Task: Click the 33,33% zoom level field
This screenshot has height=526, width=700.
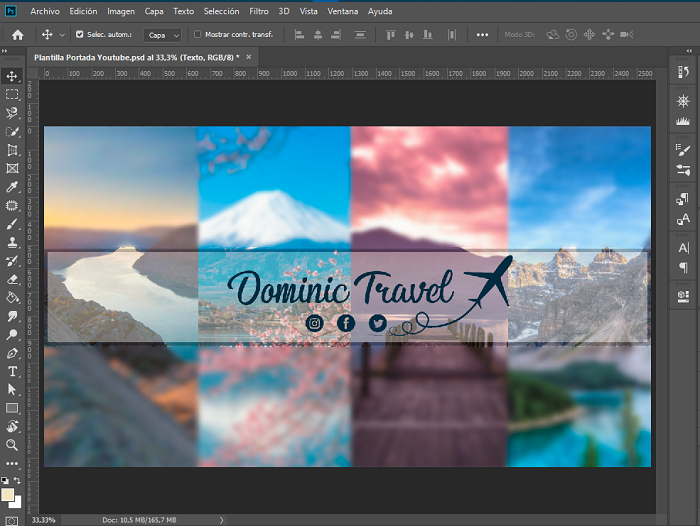Action: 43,520
